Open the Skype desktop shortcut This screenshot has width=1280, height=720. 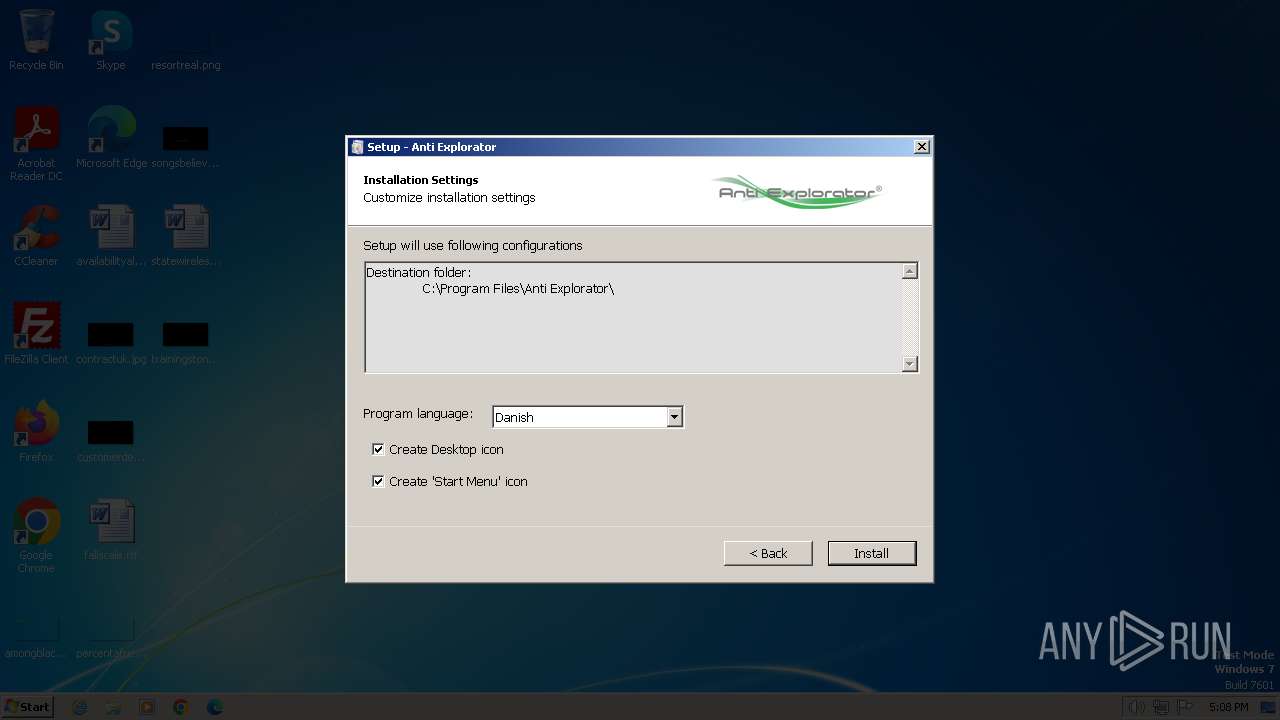point(111,40)
